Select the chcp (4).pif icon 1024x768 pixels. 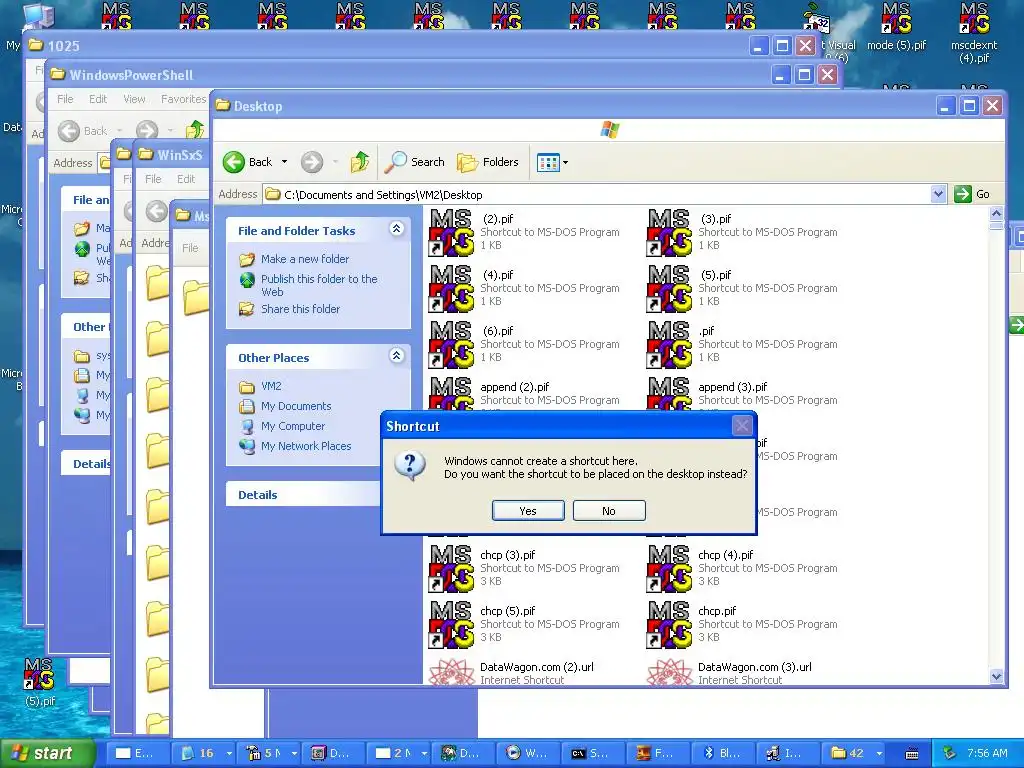tap(669, 569)
